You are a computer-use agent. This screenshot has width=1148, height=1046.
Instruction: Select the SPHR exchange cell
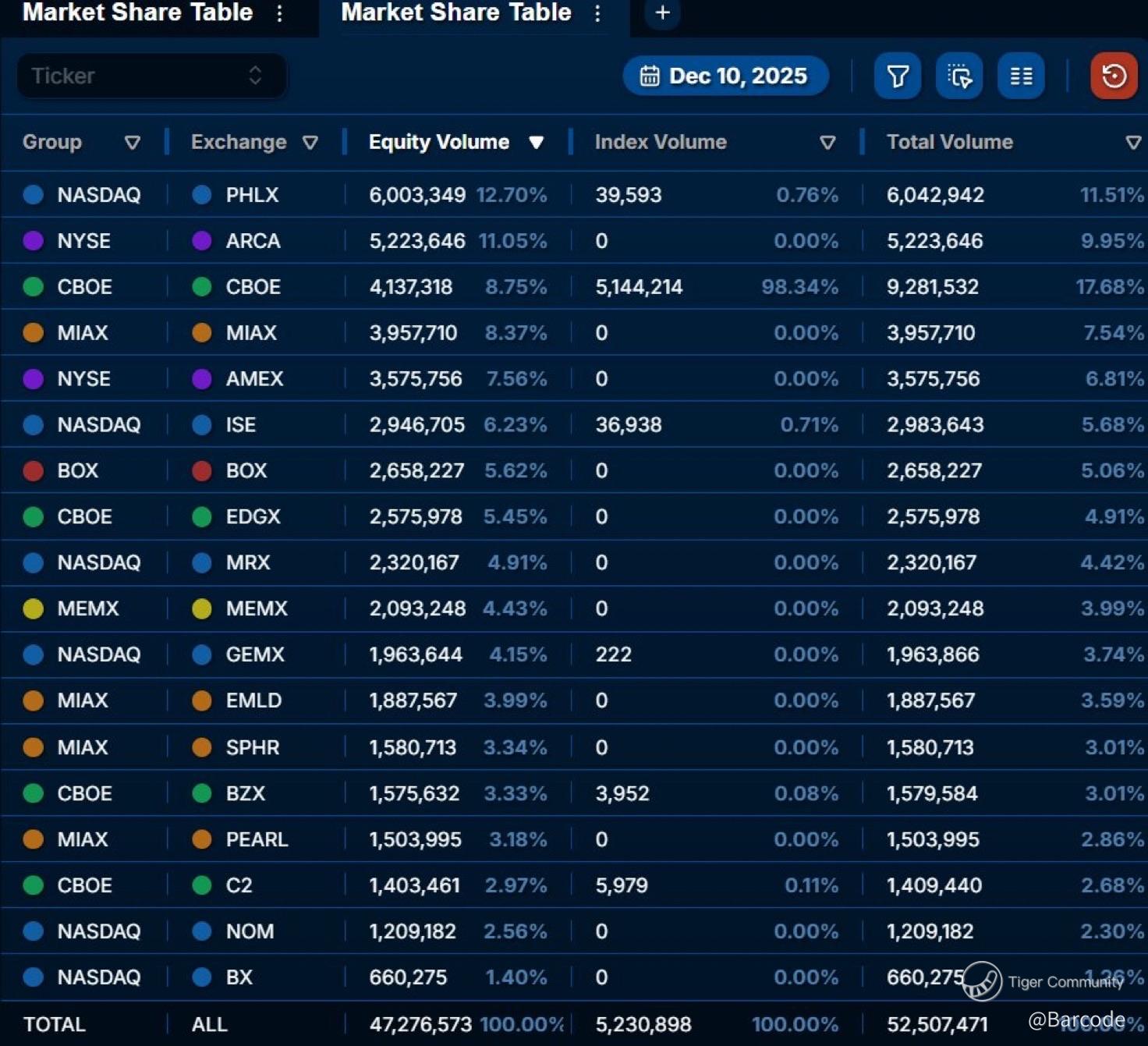click(253, 747)
